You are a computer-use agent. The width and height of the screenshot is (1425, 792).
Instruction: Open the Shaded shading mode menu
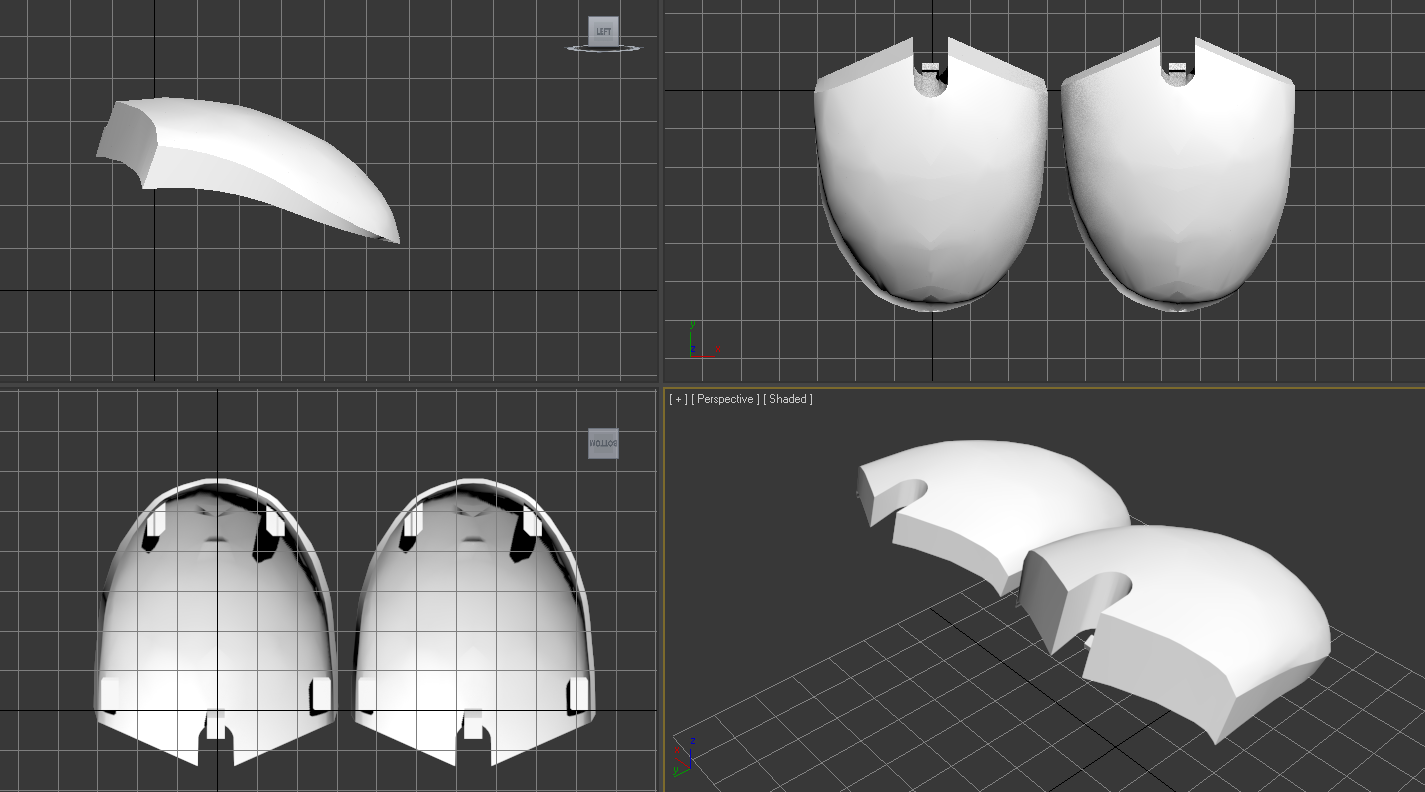click(788, 399)
